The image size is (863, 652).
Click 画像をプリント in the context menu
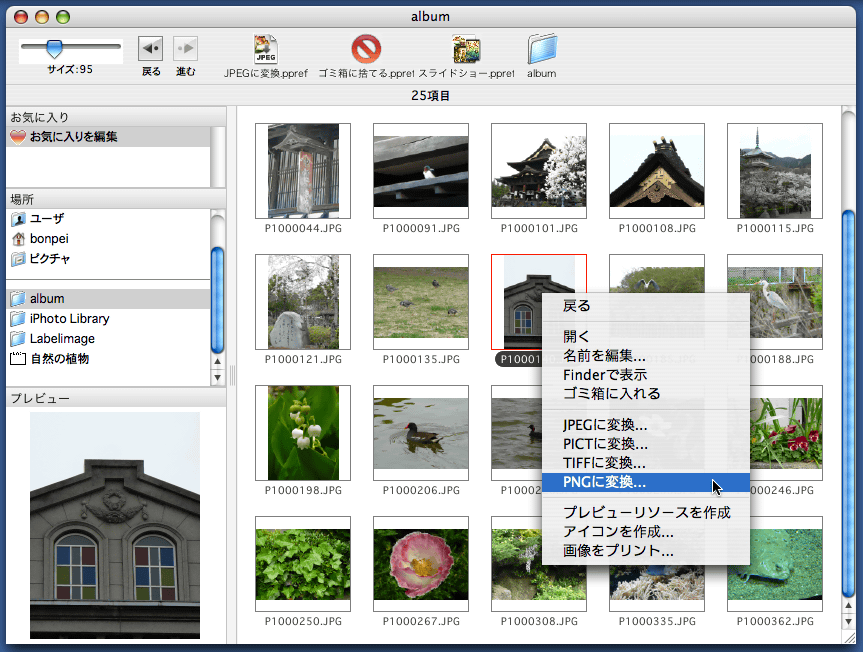[618, 550]
